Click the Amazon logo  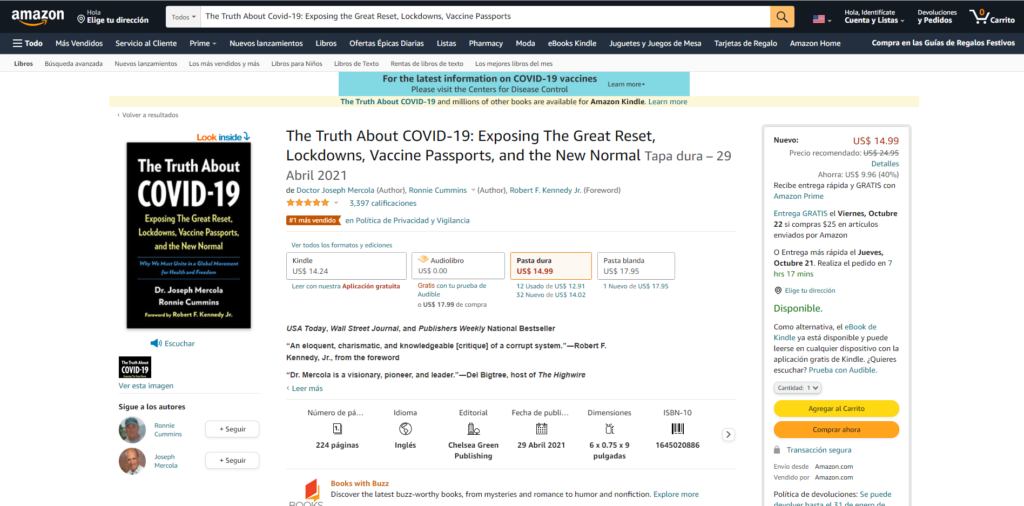point(37,17)
